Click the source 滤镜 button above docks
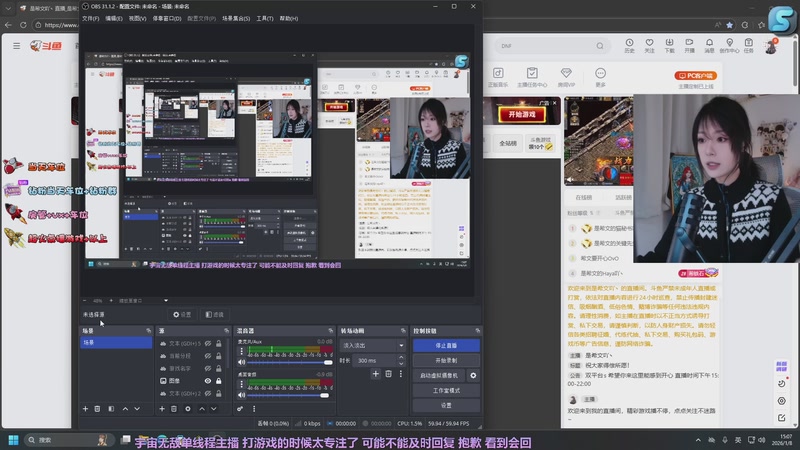This screenshot has width=800, height=450. pos(214,314)
